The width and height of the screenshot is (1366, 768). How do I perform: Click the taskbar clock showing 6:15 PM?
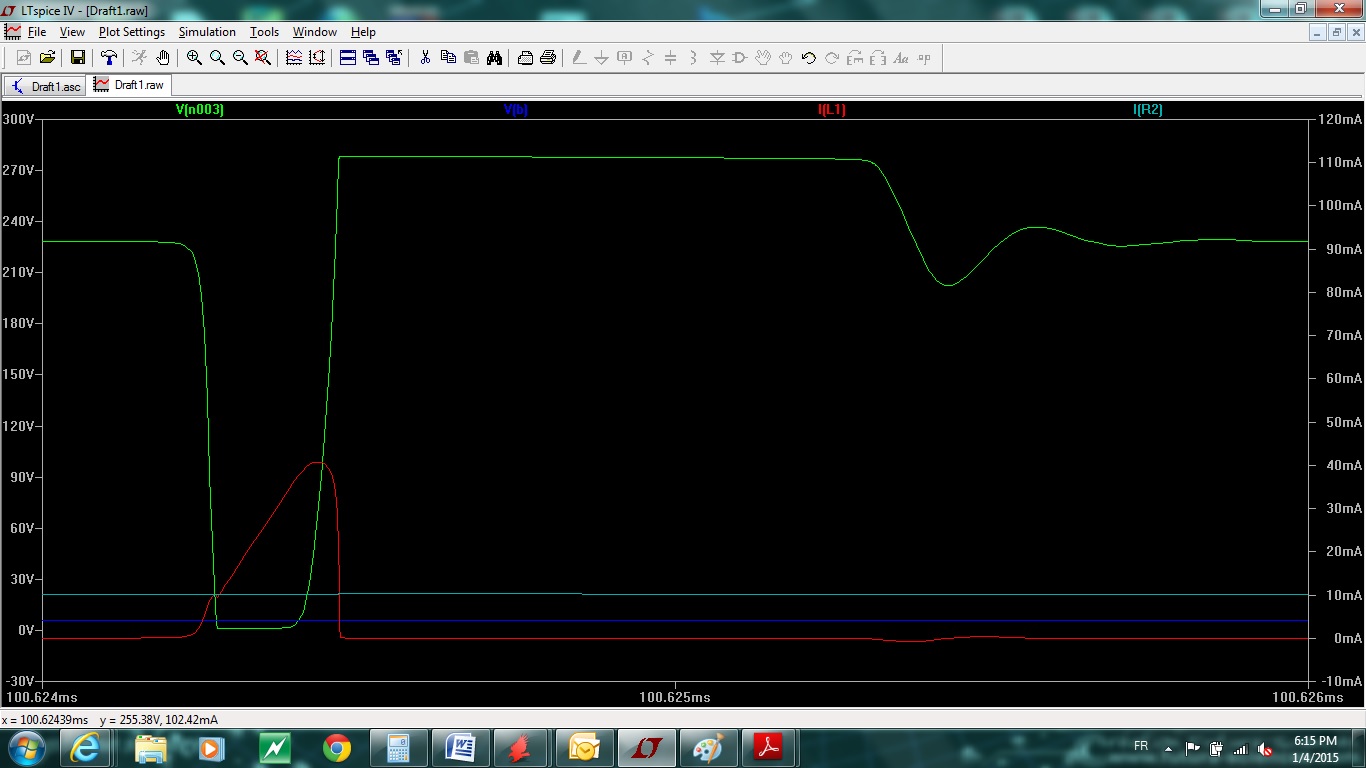pyautogui.click(x=1315, y=748)
